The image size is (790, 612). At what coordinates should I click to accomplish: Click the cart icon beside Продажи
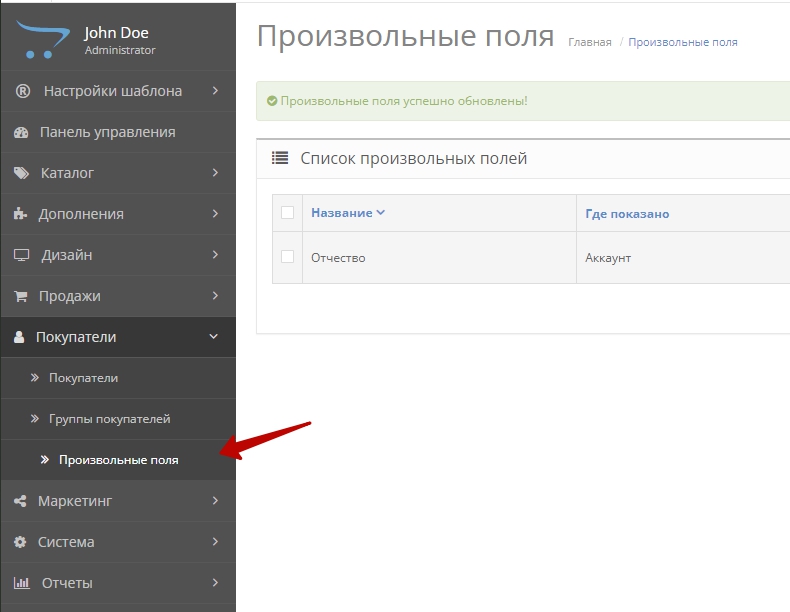click(x=21, y=296)
